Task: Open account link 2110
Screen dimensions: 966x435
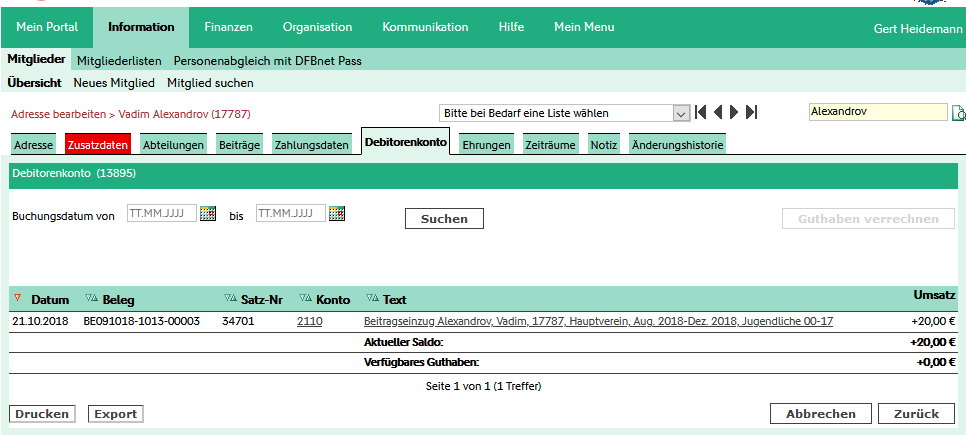Action: (309, 321)
